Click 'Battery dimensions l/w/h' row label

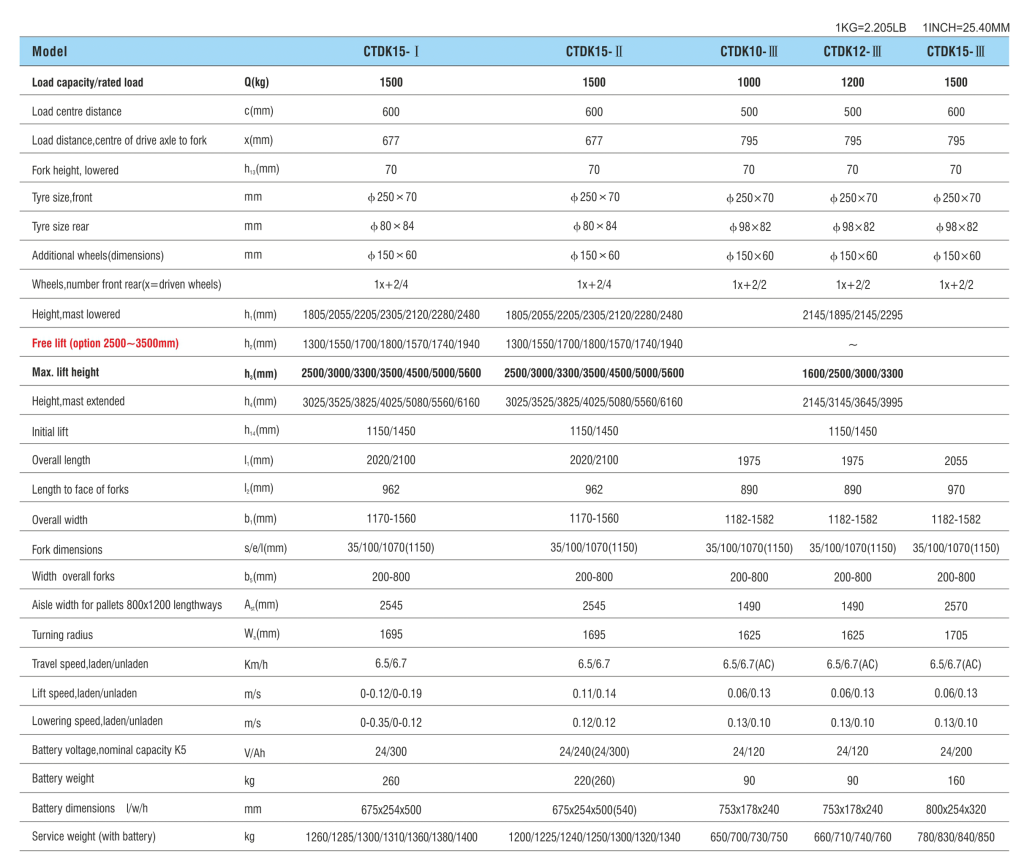(x=90, y=808)
